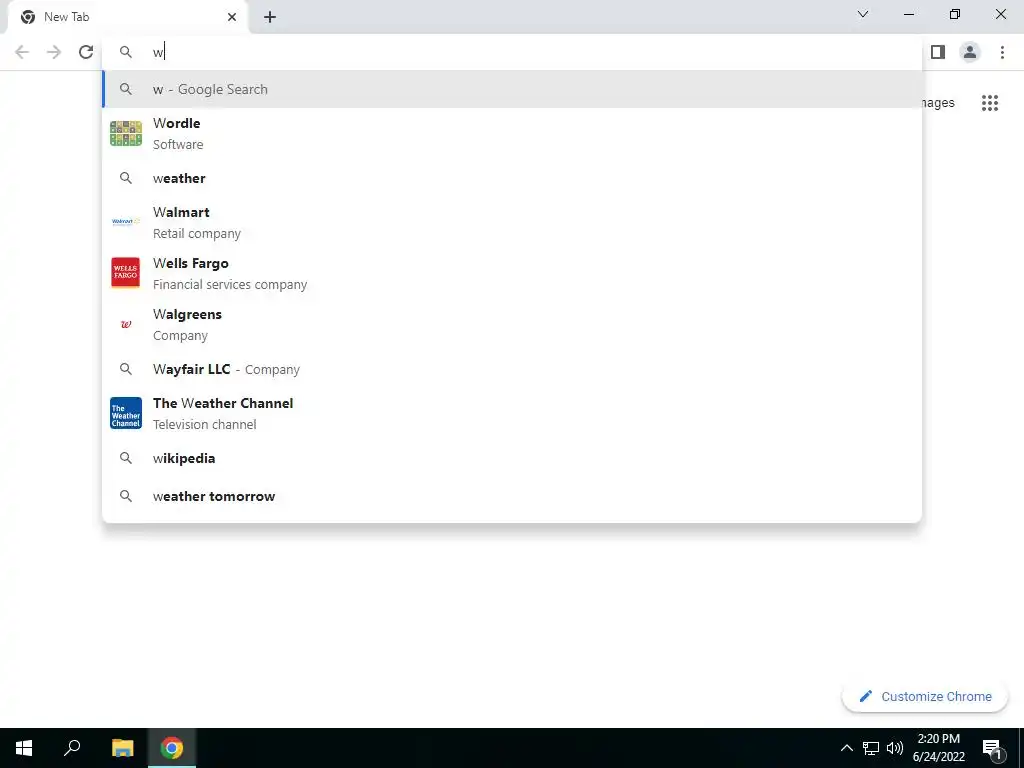The width and height of the screenshot is (1024, 768).
Task: Open the tab search chevron
Action: 863,14
